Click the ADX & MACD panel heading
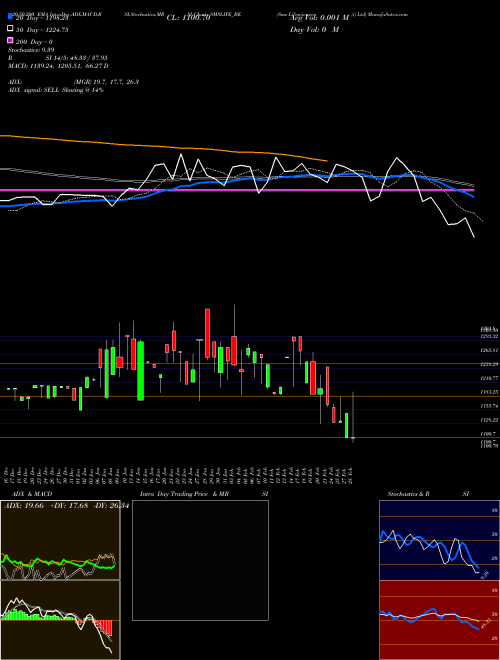Screen dimensions: 500x660 (32, 494)
